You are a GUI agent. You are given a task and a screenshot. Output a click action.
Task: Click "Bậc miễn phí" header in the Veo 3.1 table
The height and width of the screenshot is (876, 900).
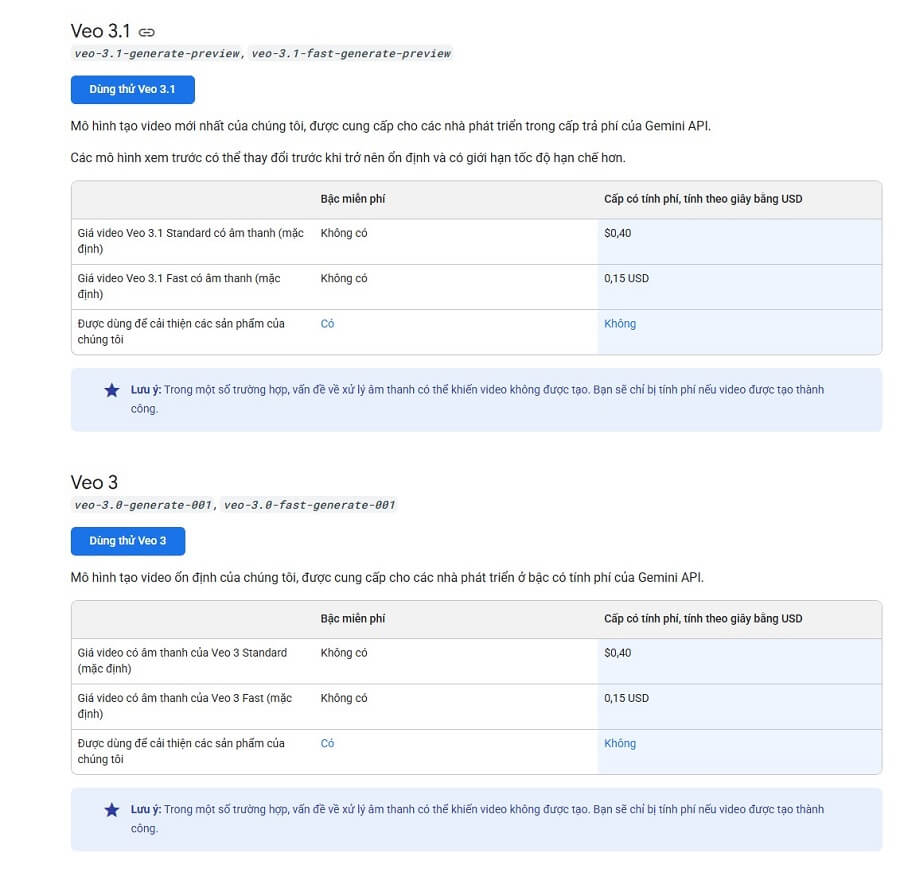[353, 199]
